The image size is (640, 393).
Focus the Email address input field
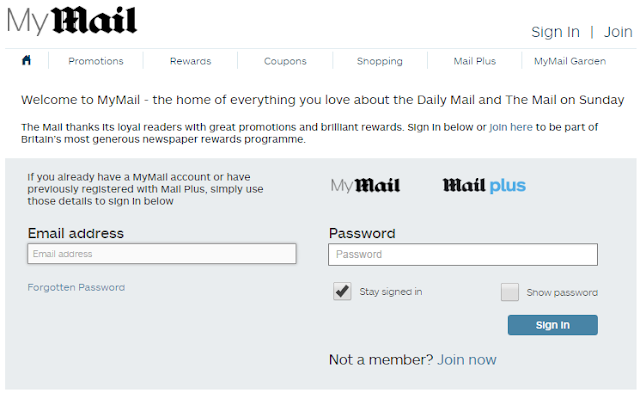coord(162,253)
